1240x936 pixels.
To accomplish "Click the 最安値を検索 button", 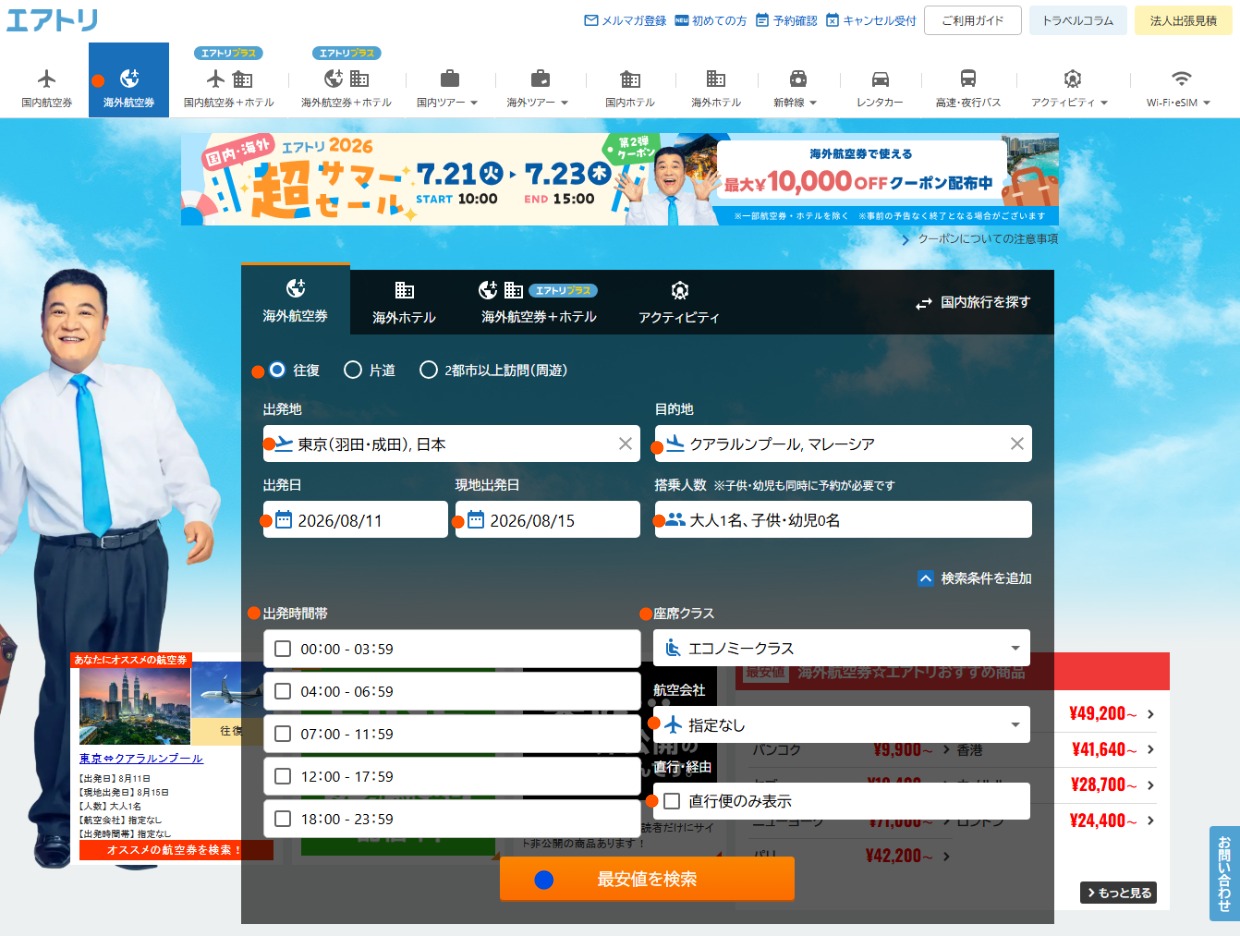I will [647, 879].
